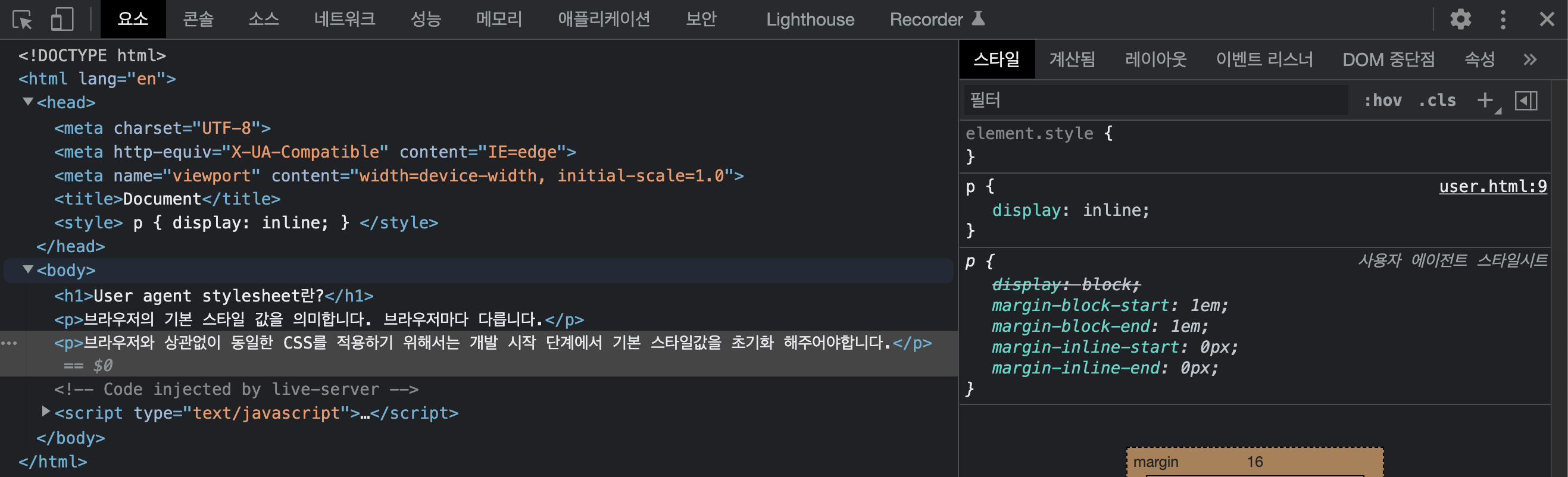Switch to the 콘솔 tab
Viewport: 1568px width, 477px height.
click(198, 20)
